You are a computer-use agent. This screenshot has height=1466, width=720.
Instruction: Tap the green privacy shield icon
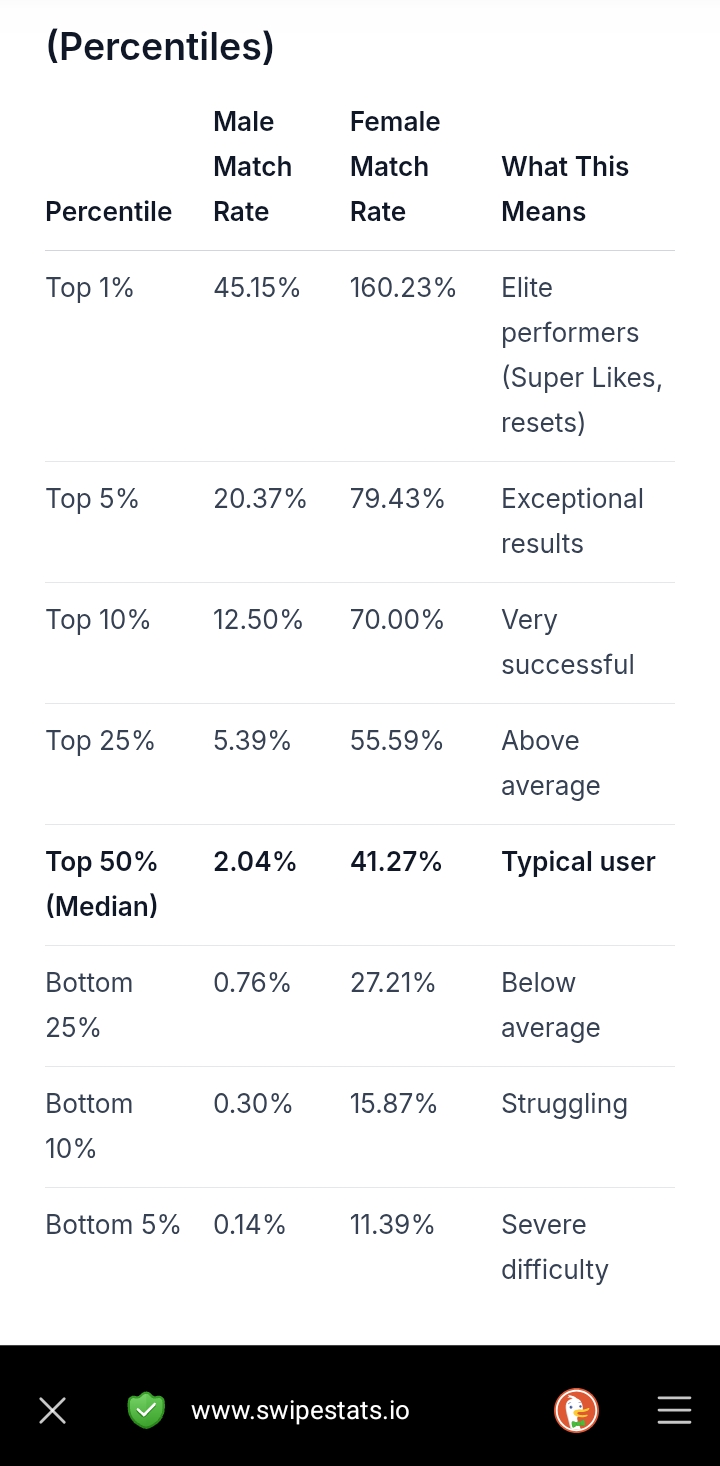(x=146, y=1410)
